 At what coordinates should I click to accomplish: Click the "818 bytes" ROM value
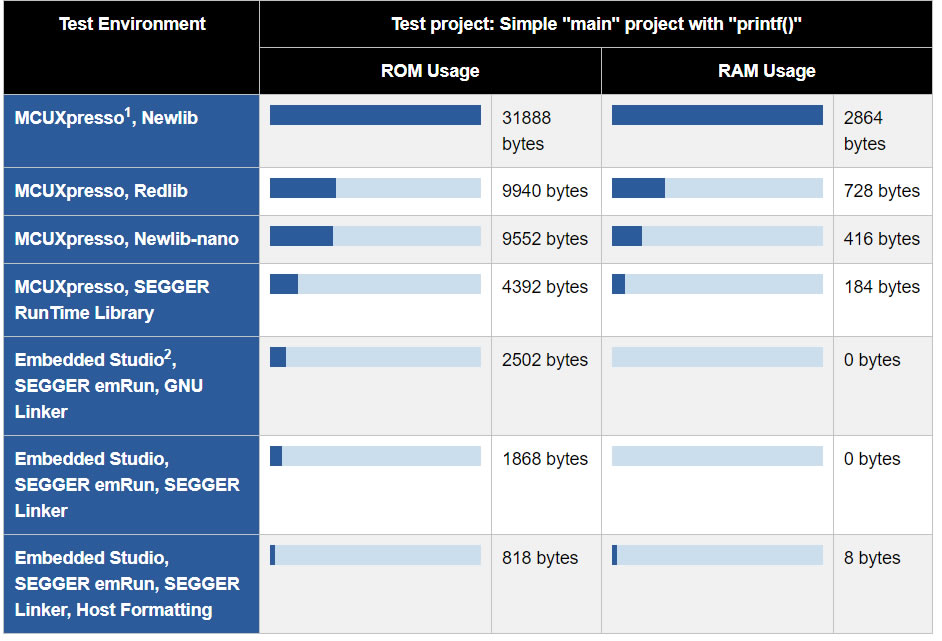click(x=540, y=558)
